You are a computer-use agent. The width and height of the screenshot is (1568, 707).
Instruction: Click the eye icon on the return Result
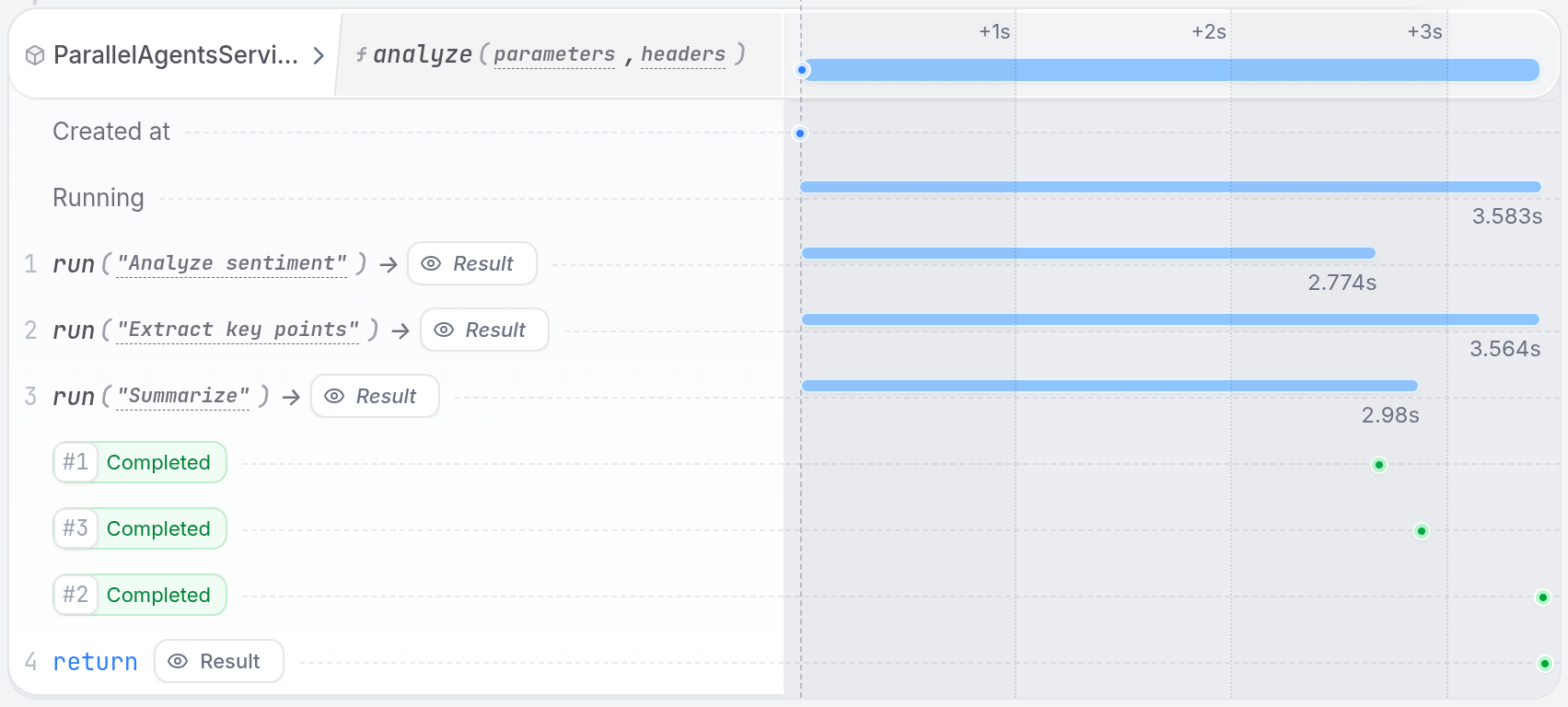pyautogui.click(x=179, y=661)
